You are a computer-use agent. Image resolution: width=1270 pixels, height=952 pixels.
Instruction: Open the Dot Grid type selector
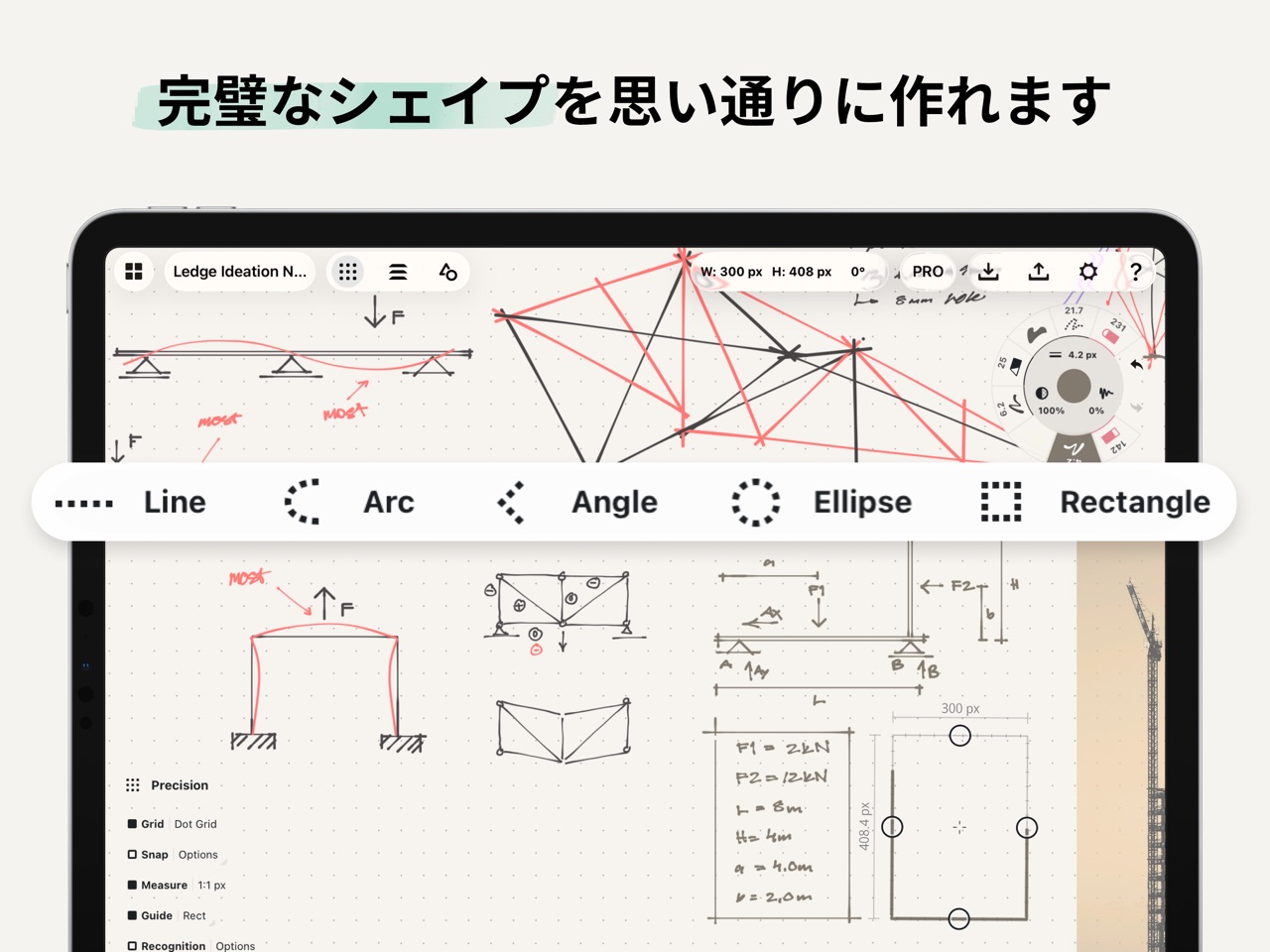pyautogui.click(x=195, y=824)
